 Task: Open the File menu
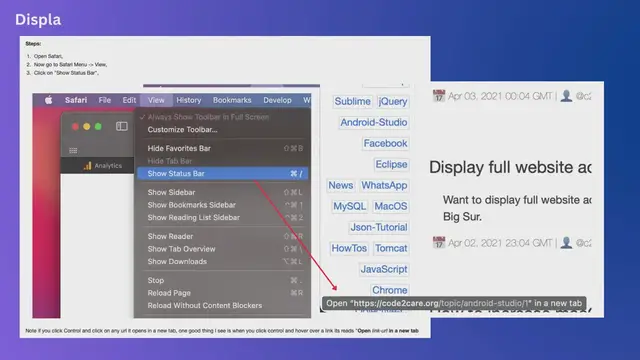point(104,100)
